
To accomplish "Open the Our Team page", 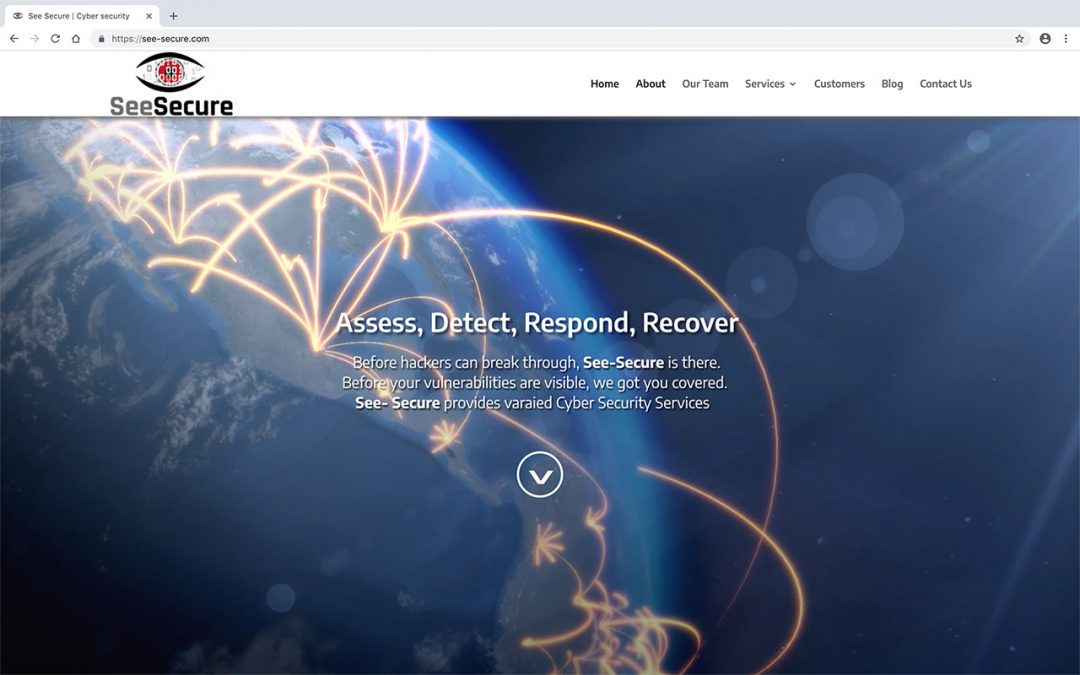I will (705, 84).
